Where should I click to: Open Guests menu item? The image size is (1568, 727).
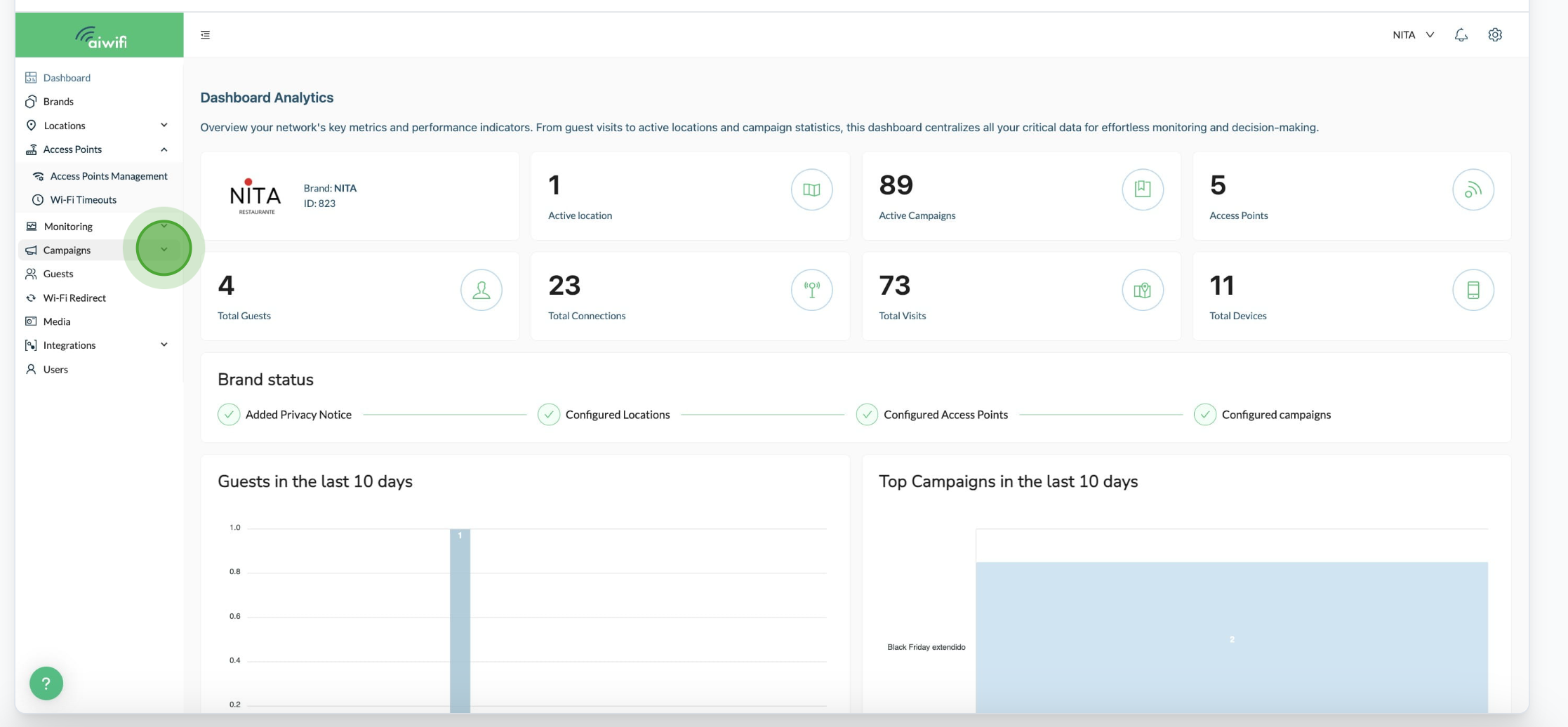click(x=98, y=274)
